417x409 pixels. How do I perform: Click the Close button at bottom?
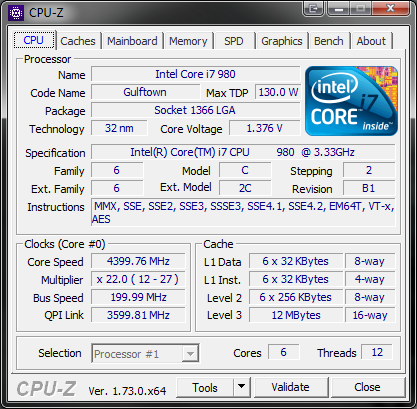point(367,387)
